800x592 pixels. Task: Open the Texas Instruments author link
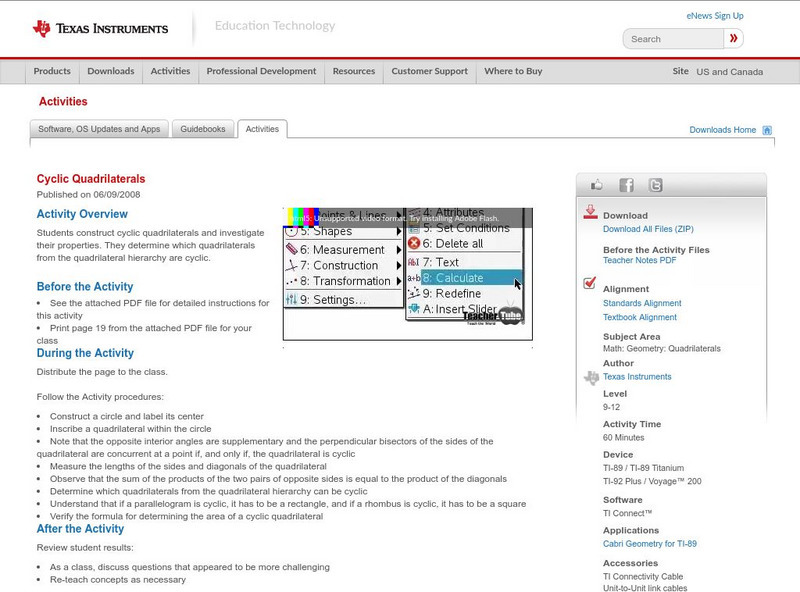(637, 377)
